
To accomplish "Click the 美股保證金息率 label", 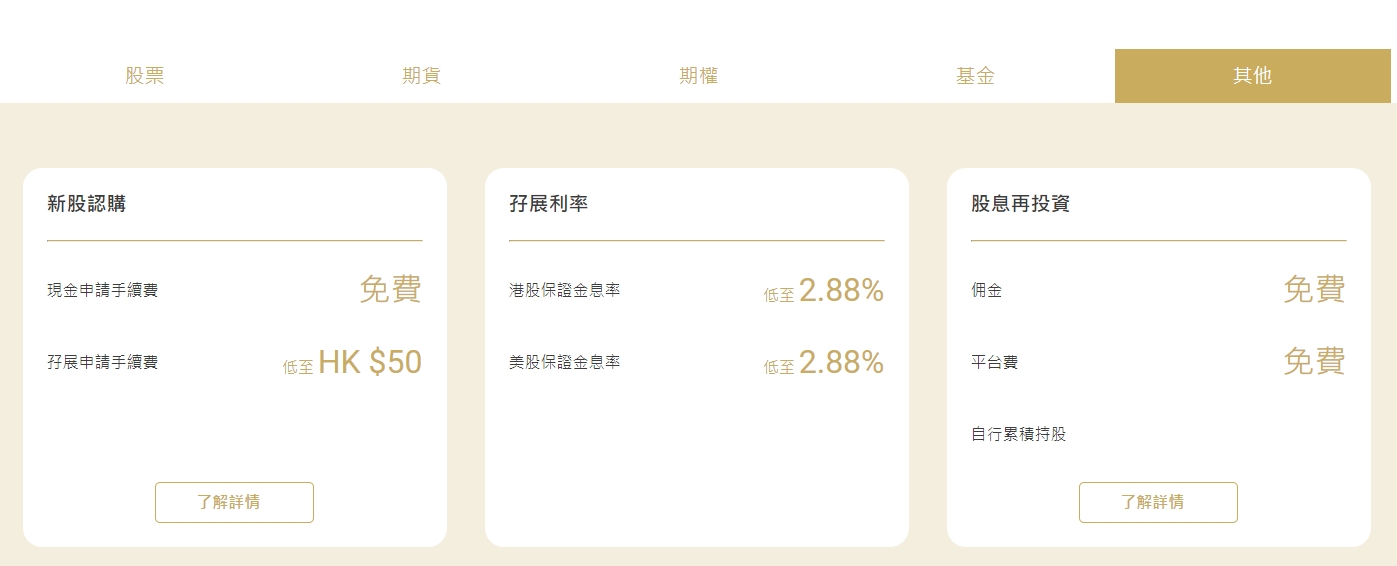I will click(564, 362).
